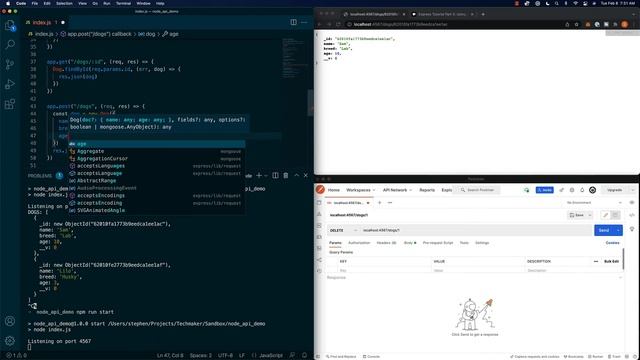Viewport: 640px width, 360px height.
Task: Click index.js in the breadcrumb
Action: 43,34
